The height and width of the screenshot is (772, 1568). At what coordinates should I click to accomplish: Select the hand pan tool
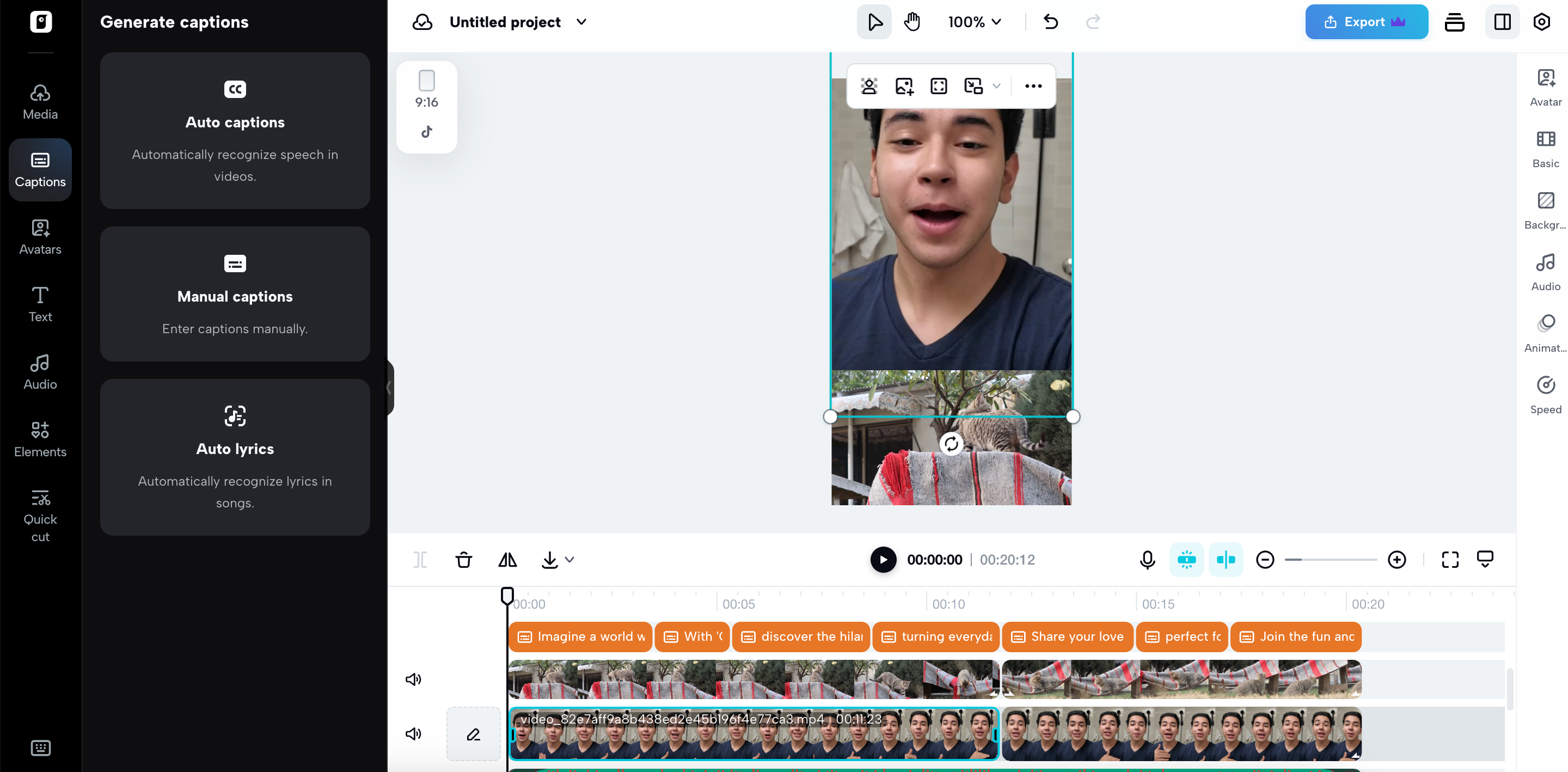click(912, 22)
